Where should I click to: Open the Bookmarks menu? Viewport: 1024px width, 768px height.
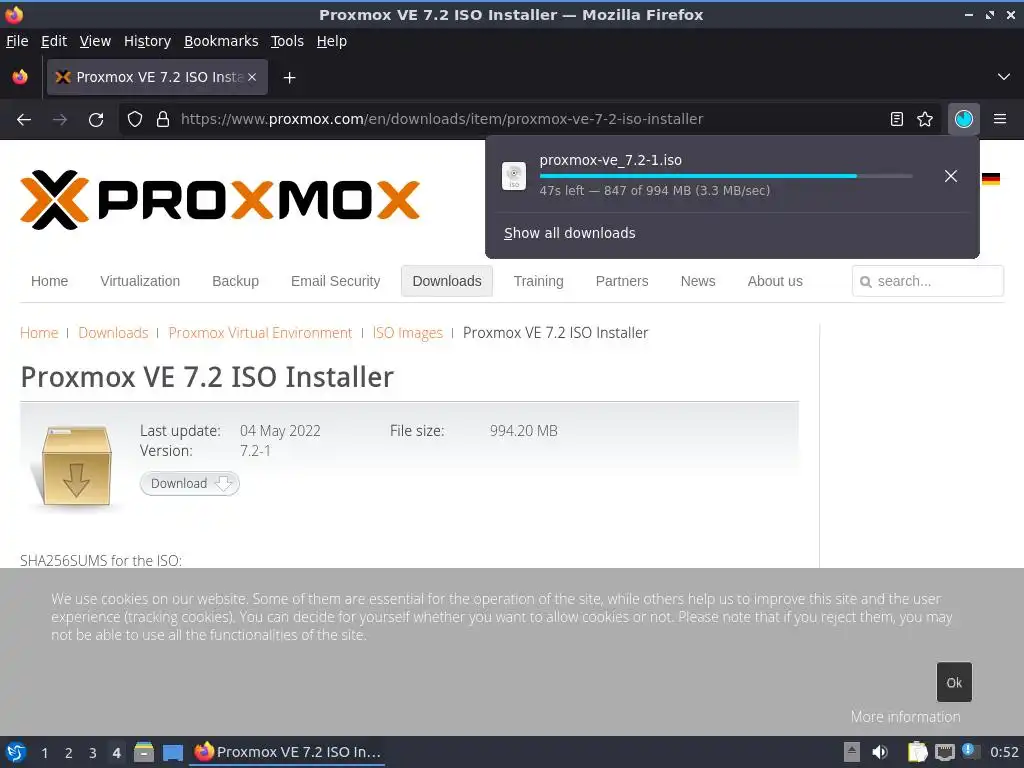(221, 41)
